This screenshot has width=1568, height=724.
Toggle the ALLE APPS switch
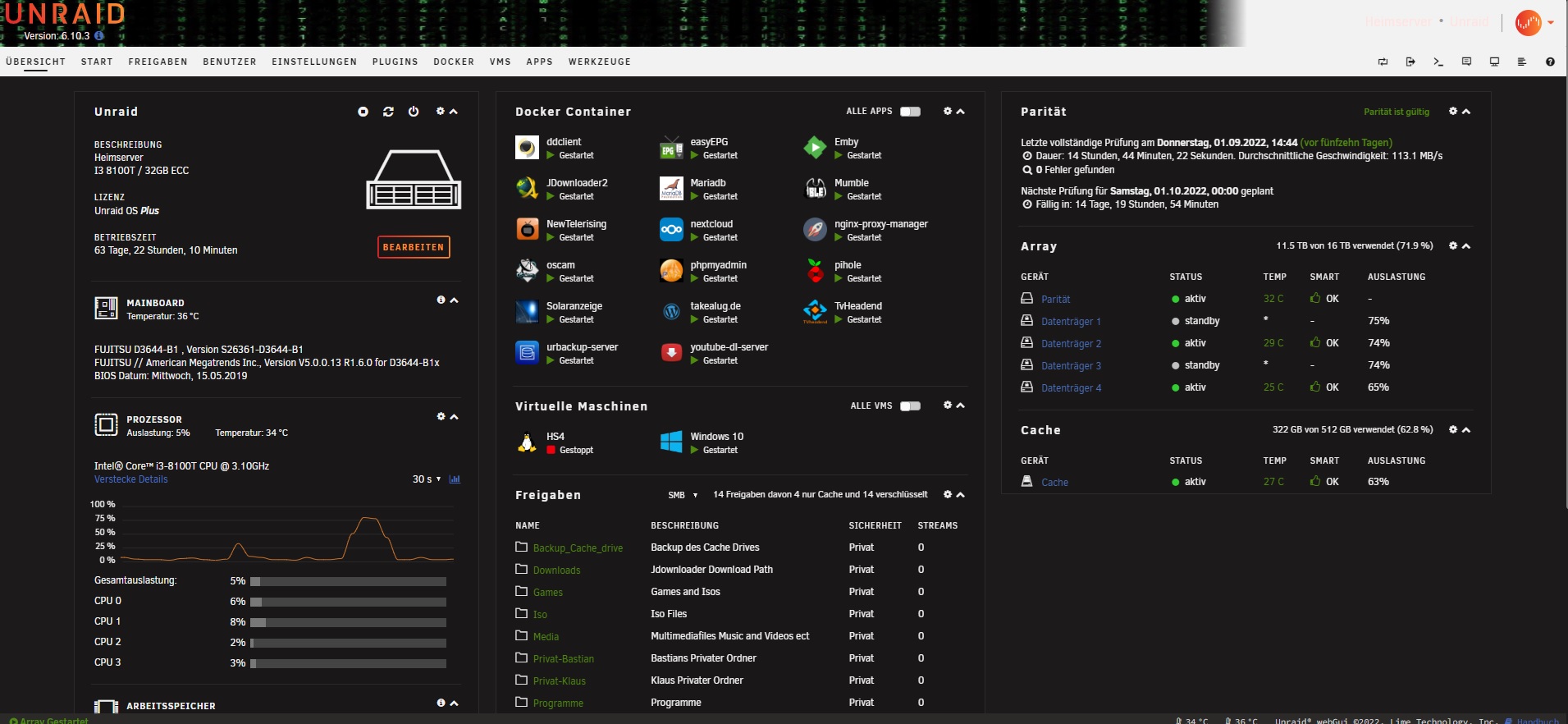tap(911, 112)
